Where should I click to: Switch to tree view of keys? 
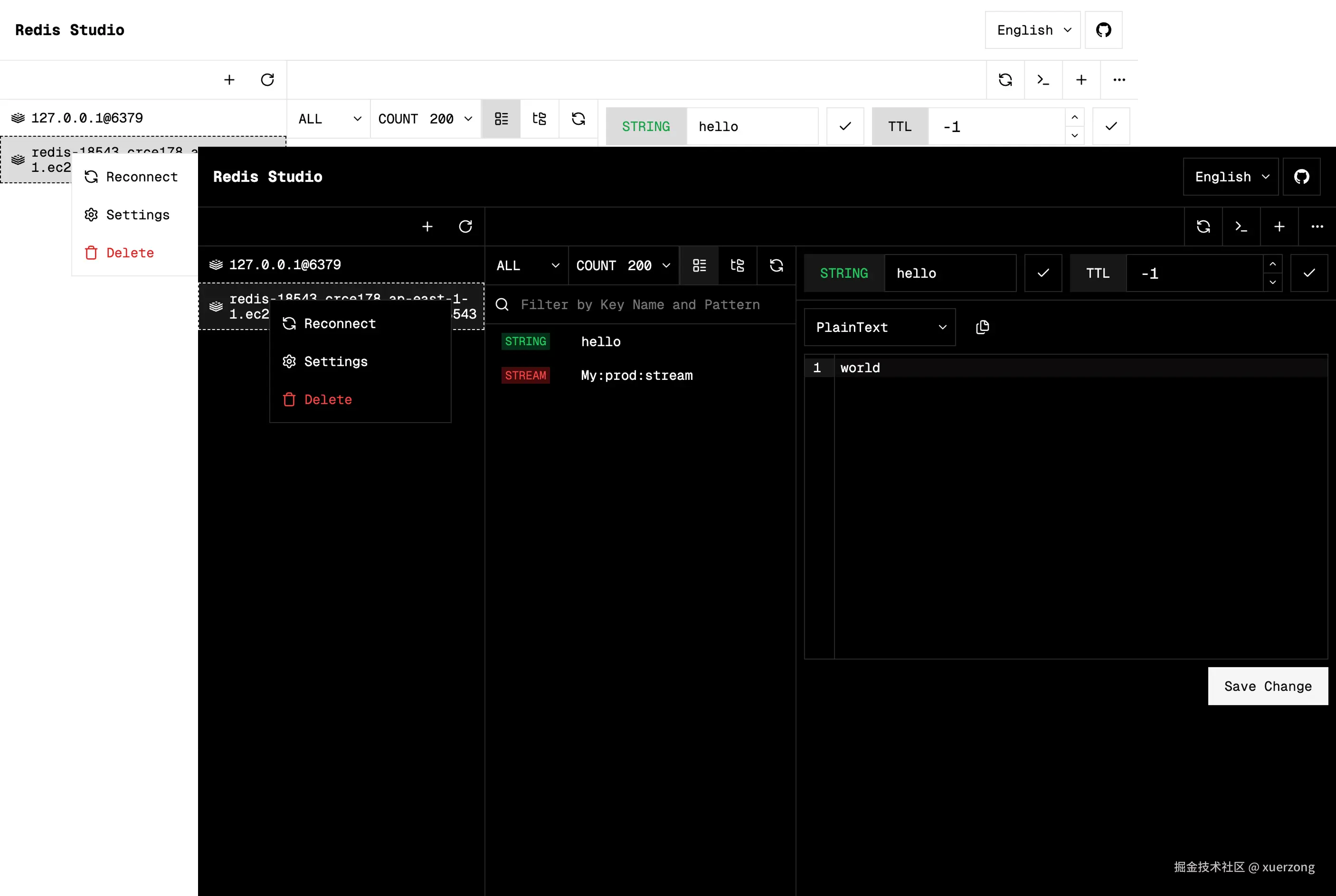point(737,265)
